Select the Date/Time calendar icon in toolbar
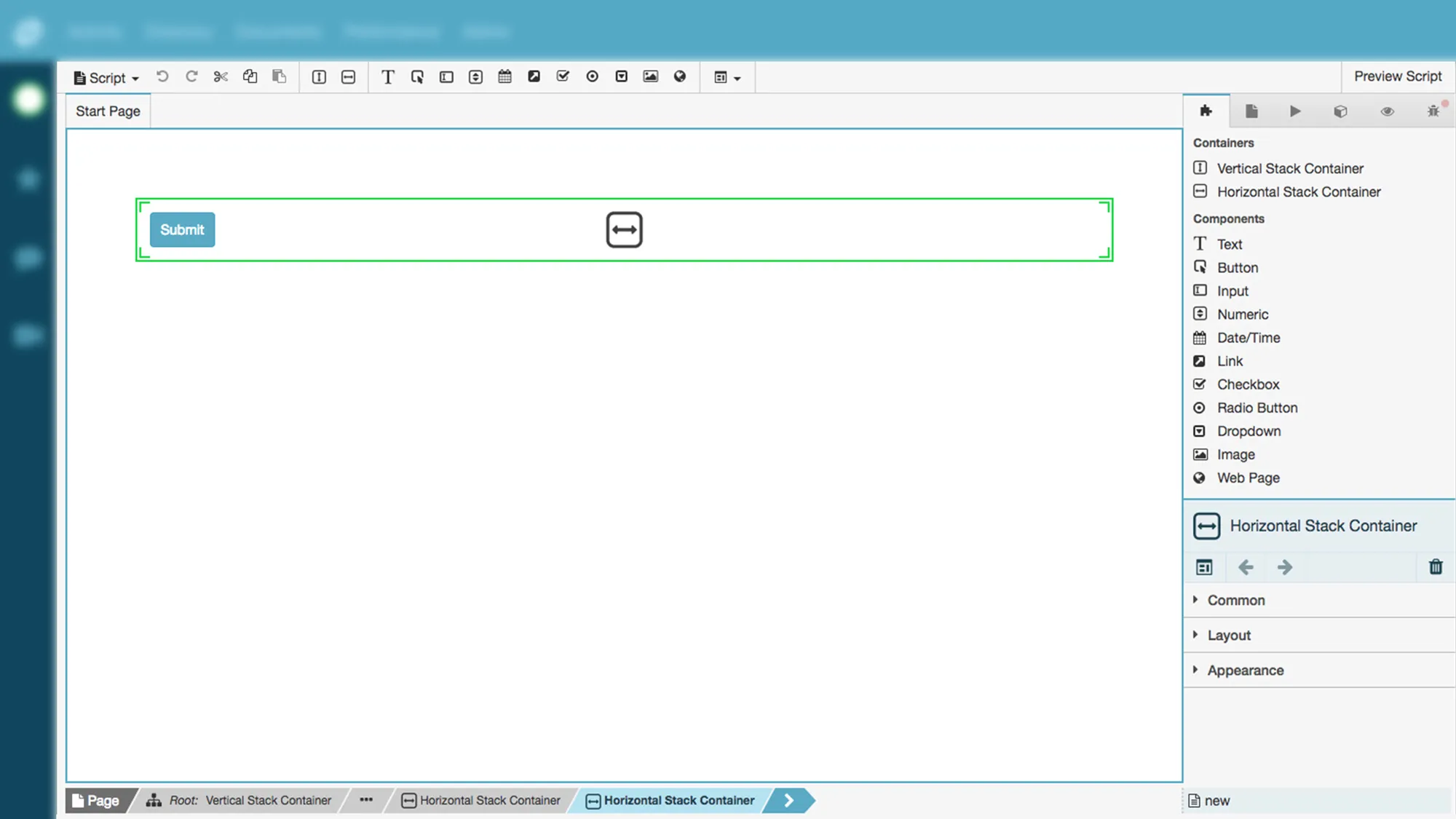 click(x=505, y=76)
